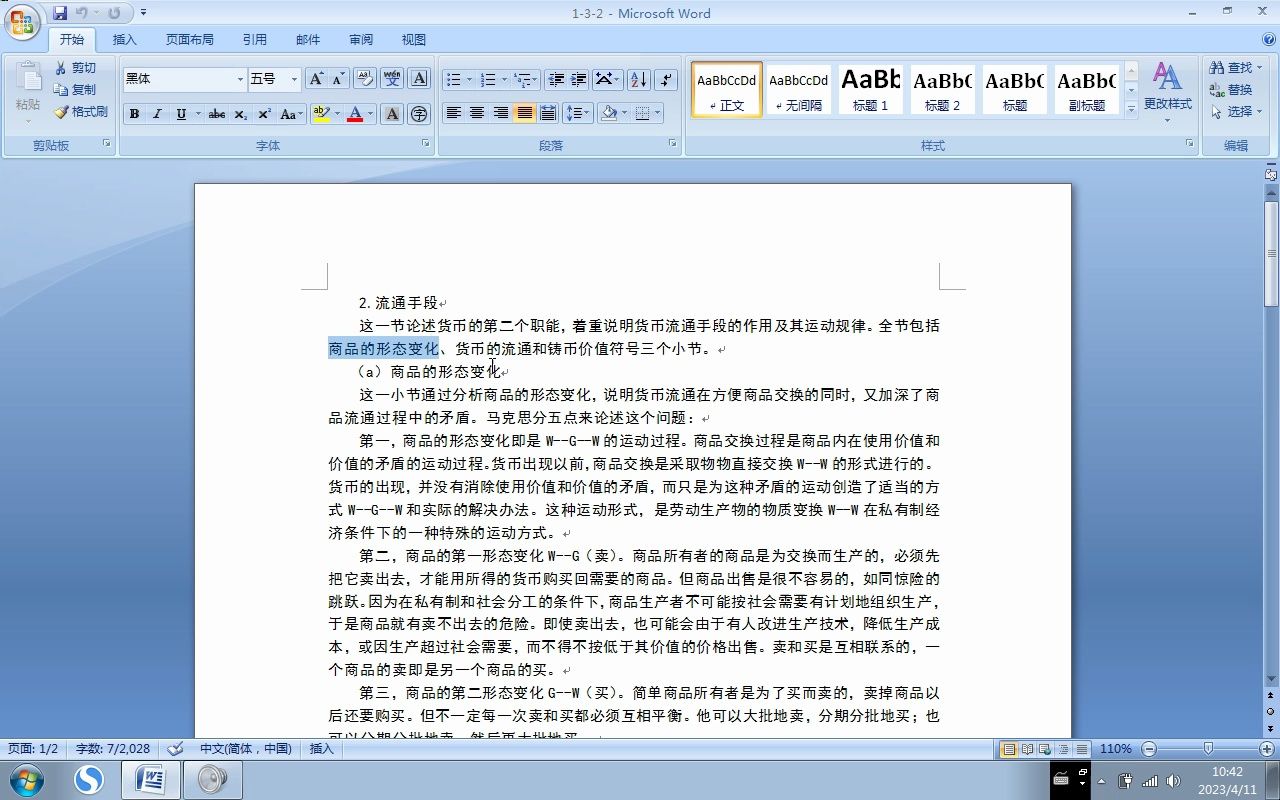
Task: Apply the 无间隔 style
Action: [x=798, y=89]
